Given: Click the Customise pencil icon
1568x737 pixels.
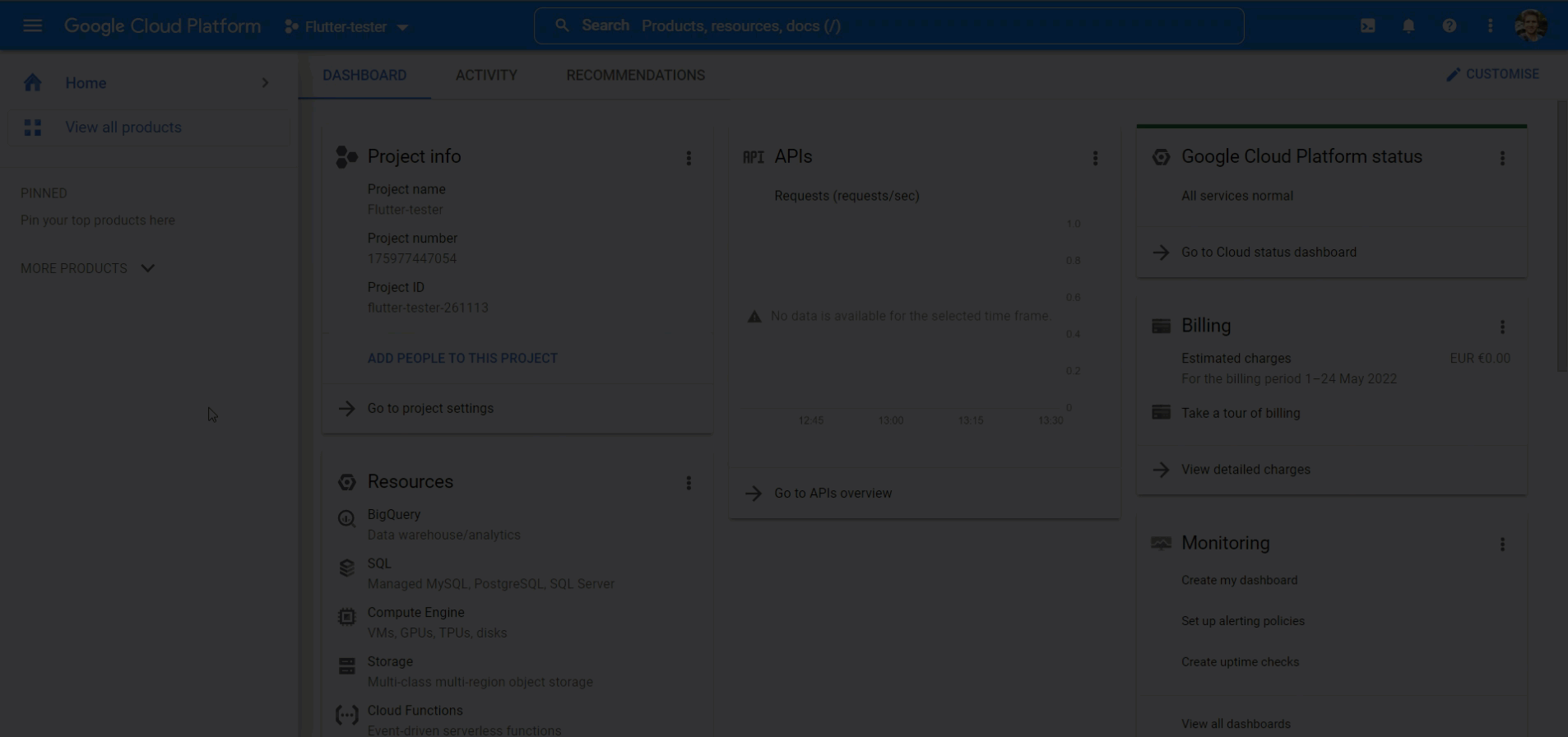Looking at the screenshot, I should pyautogui.click(x=1454, y=74).
